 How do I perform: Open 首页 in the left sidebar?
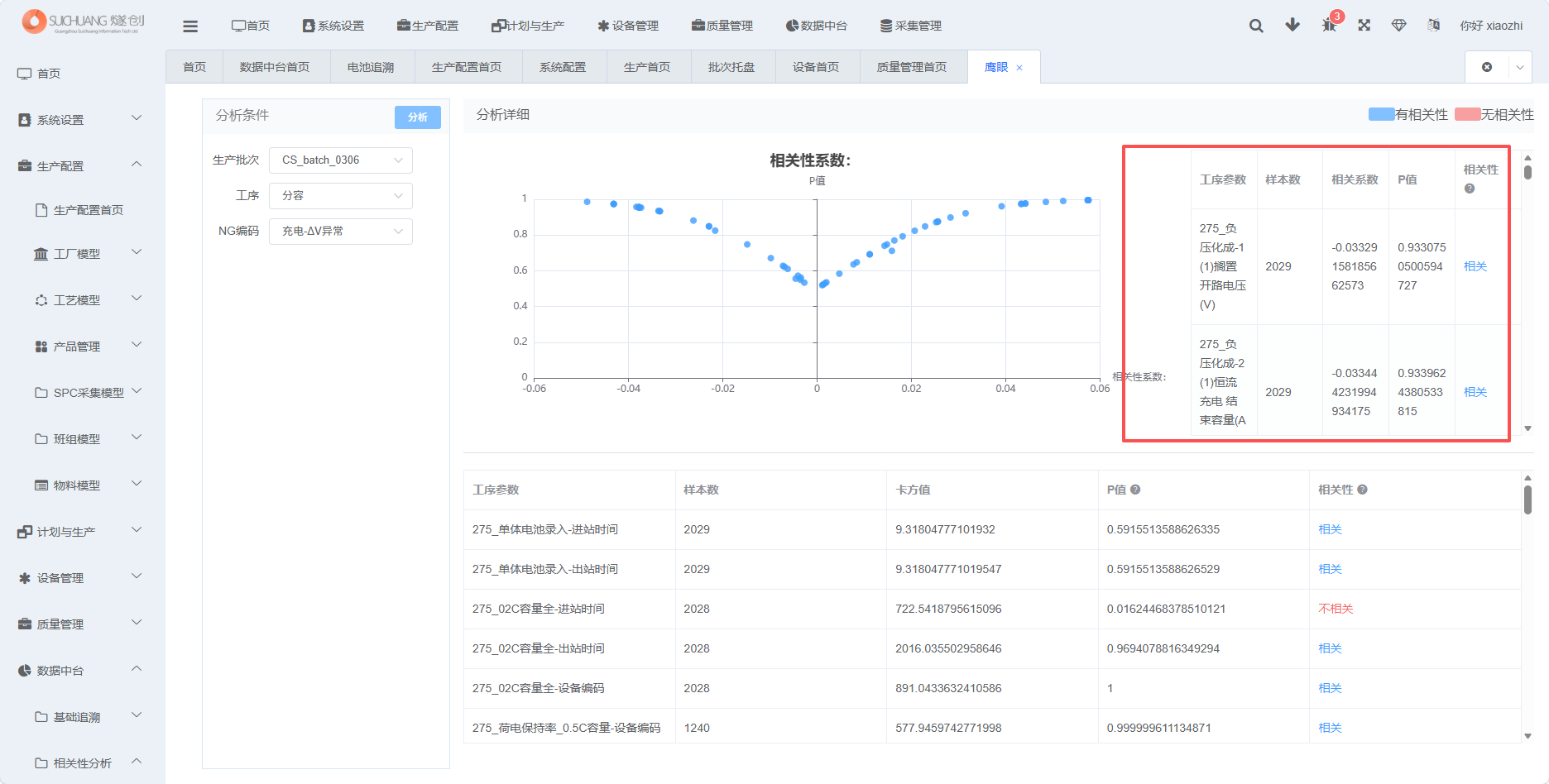83,74
